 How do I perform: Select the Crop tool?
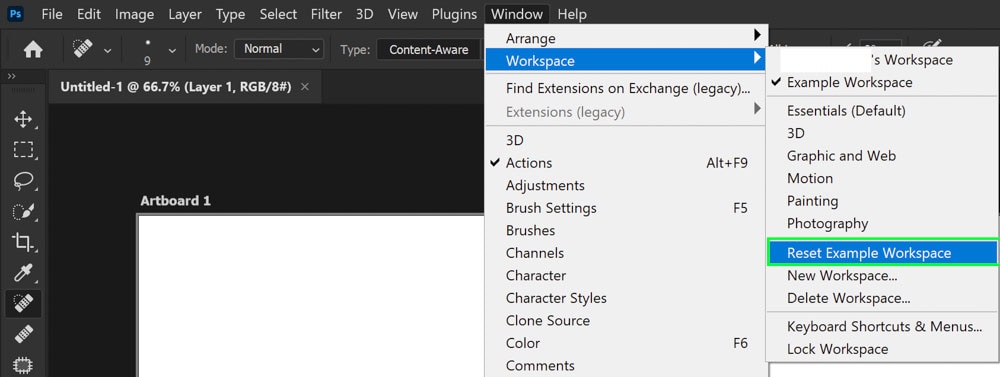click(x=24, y=242)
